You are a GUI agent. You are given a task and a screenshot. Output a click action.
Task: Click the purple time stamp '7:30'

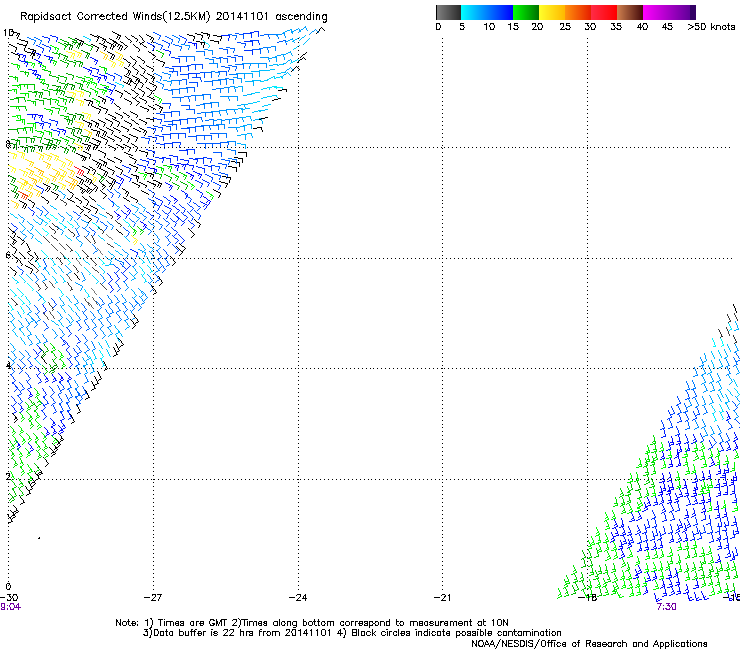coord(666,607)
